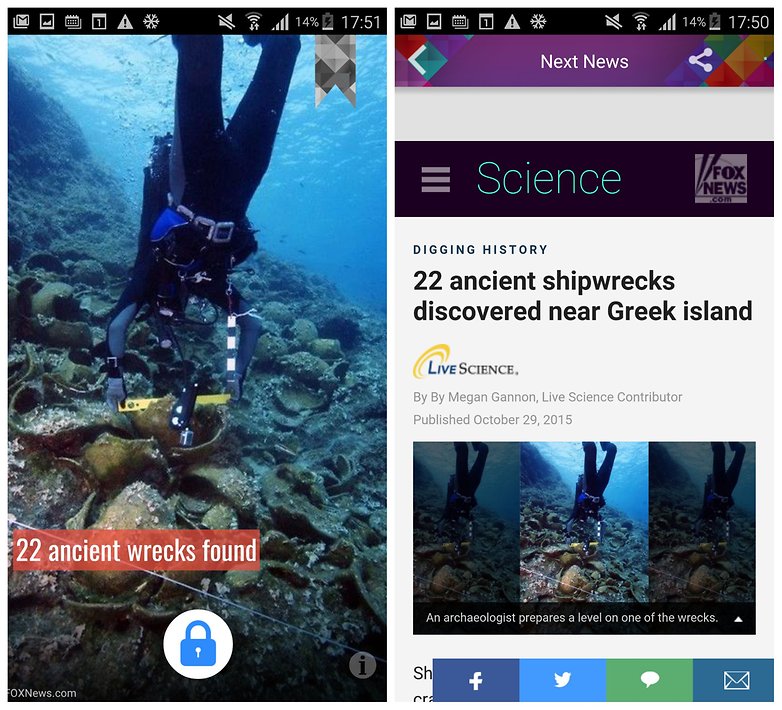This screenshot has width=782, height=710.
Task: Share article on Twitter
Action: tap(563, 680)
